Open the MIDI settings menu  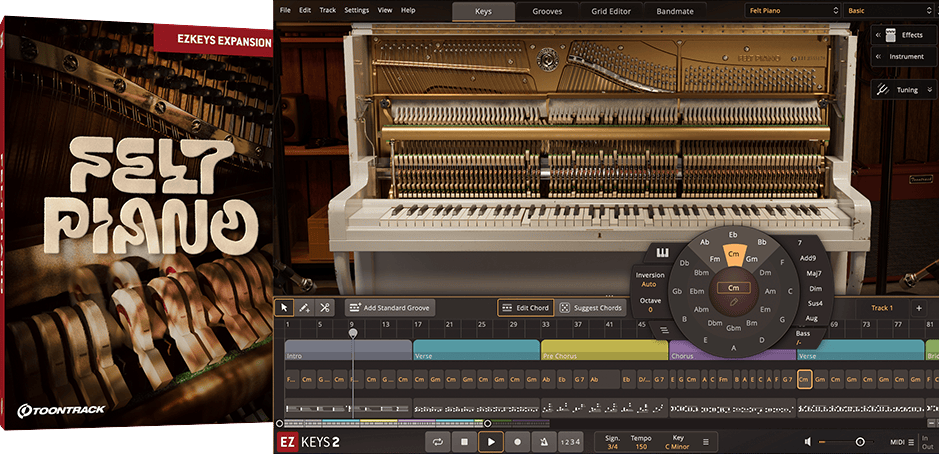point(902,442)
